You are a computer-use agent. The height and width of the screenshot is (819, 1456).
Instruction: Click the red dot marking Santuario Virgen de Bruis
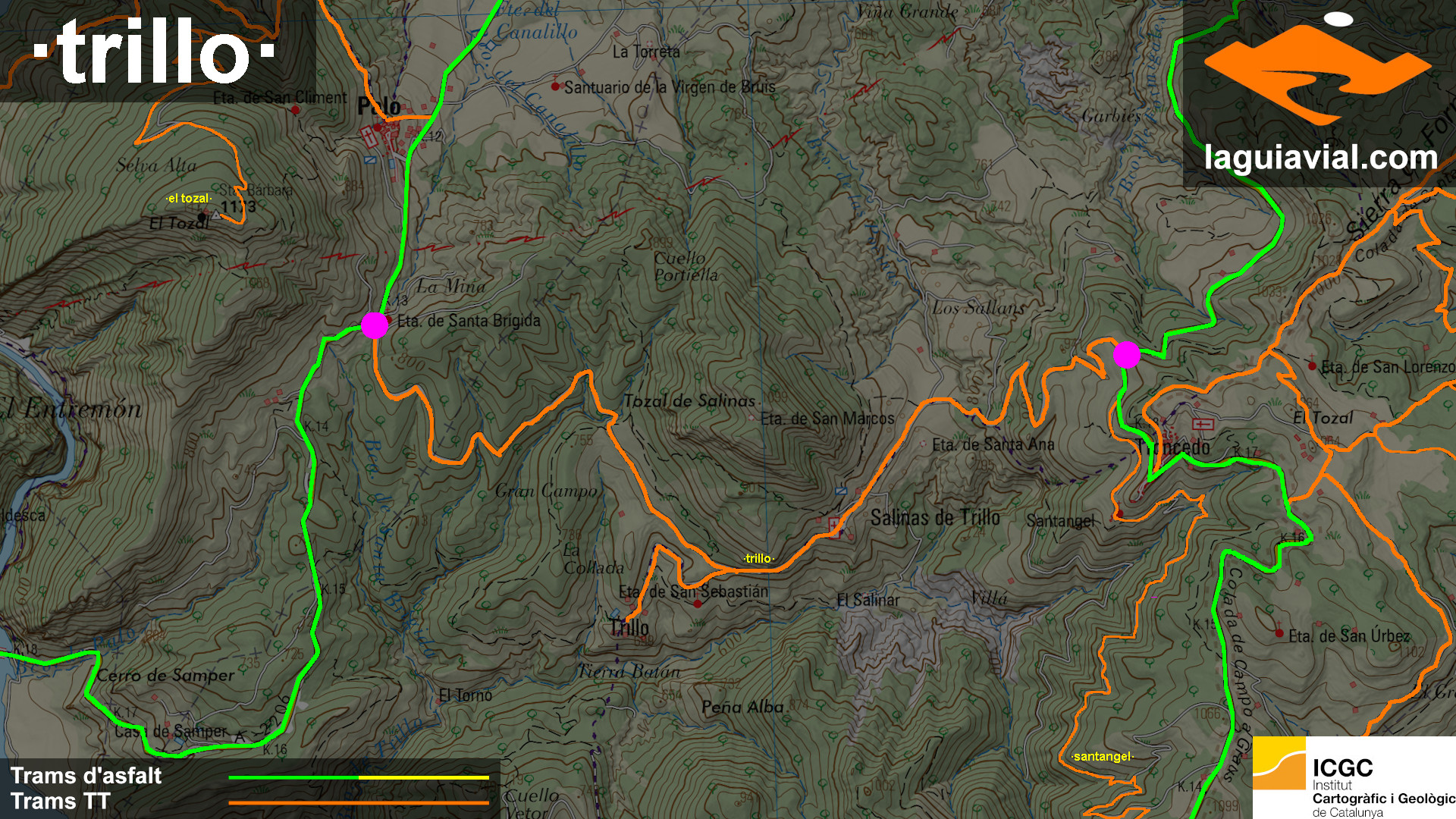557,87
